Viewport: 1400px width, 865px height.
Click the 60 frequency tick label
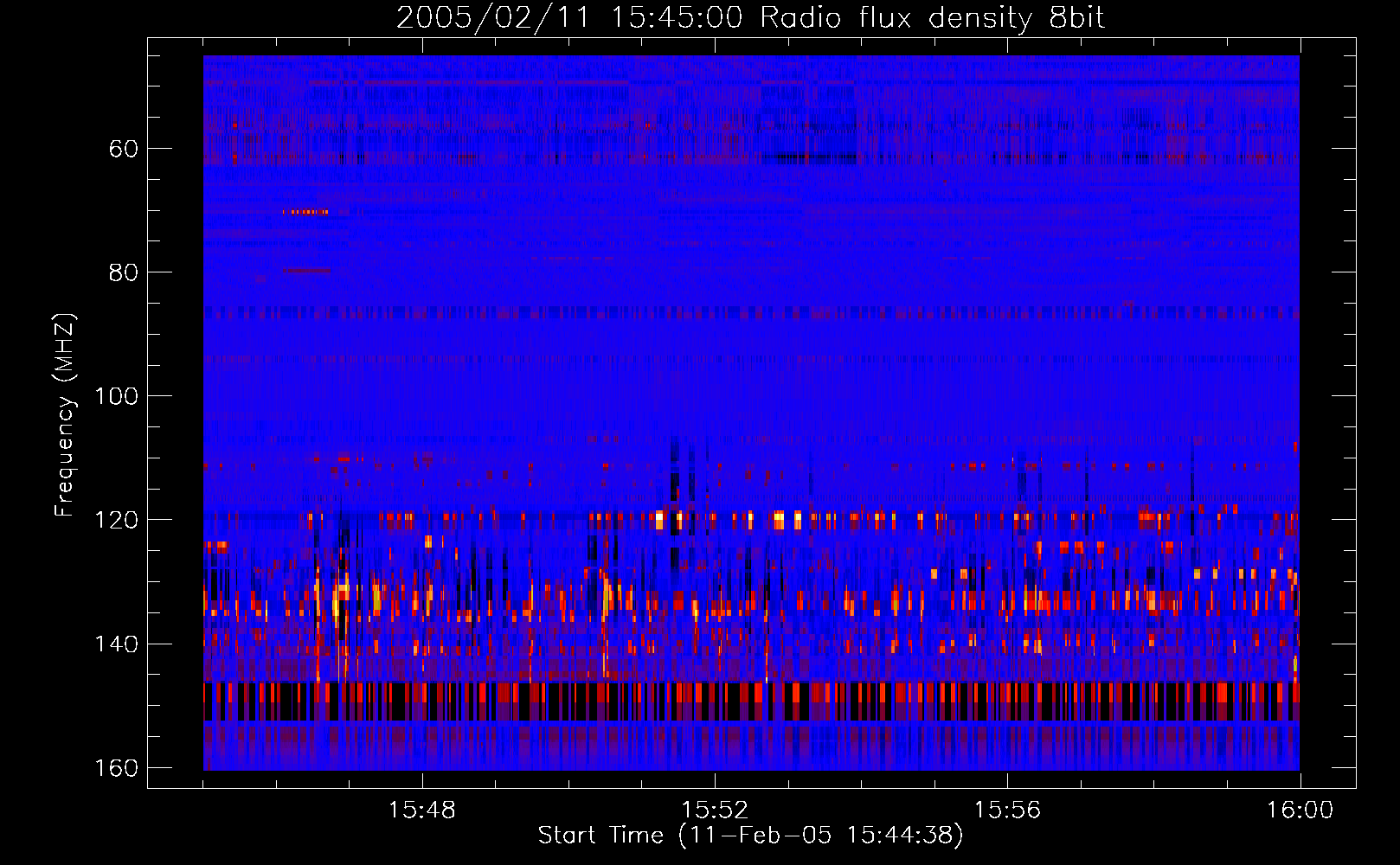click(x=124, y=149)
